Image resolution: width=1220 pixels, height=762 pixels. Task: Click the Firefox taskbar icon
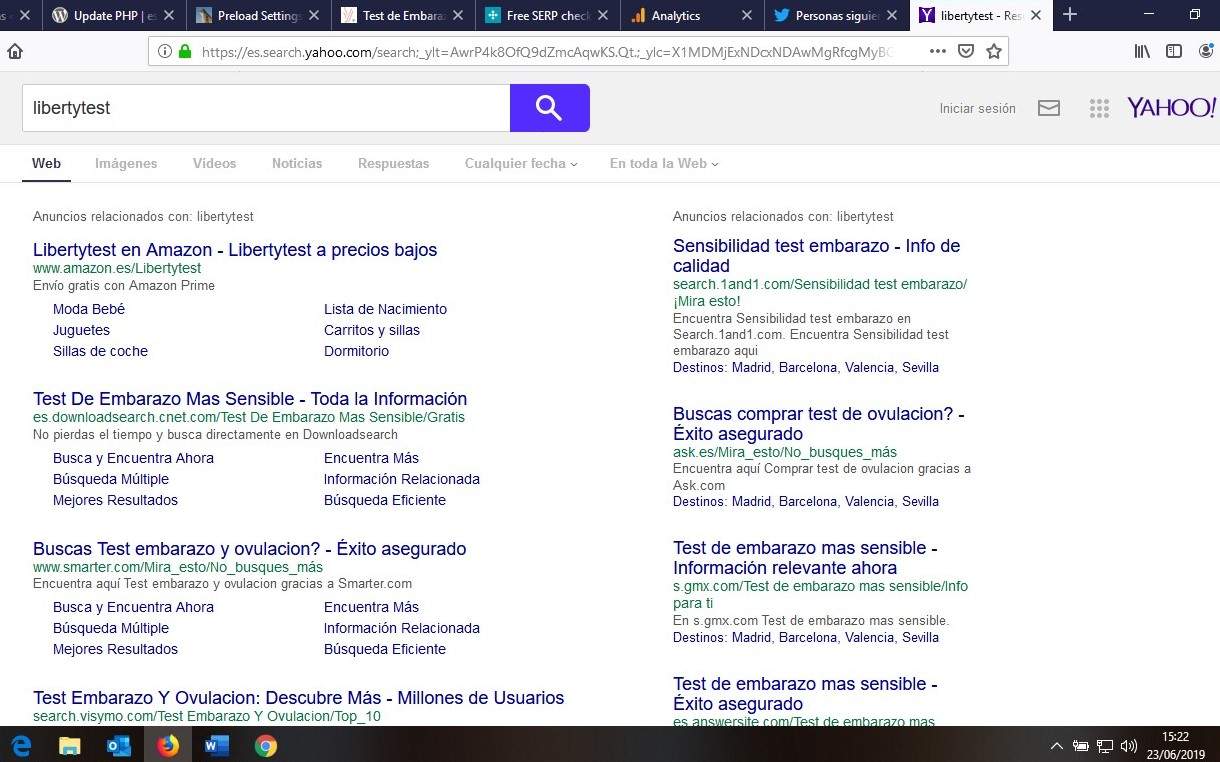coord(168,745)
